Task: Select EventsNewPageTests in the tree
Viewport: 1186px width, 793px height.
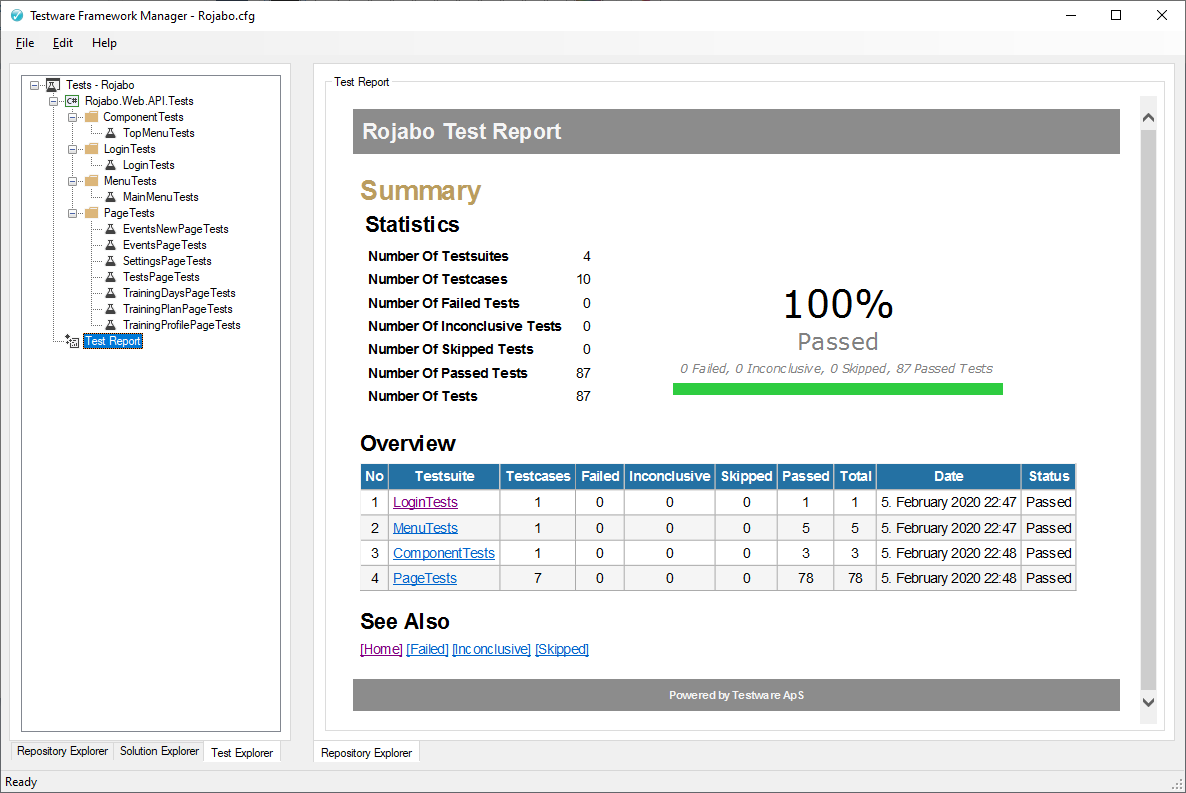Action: tap(175, 229)
